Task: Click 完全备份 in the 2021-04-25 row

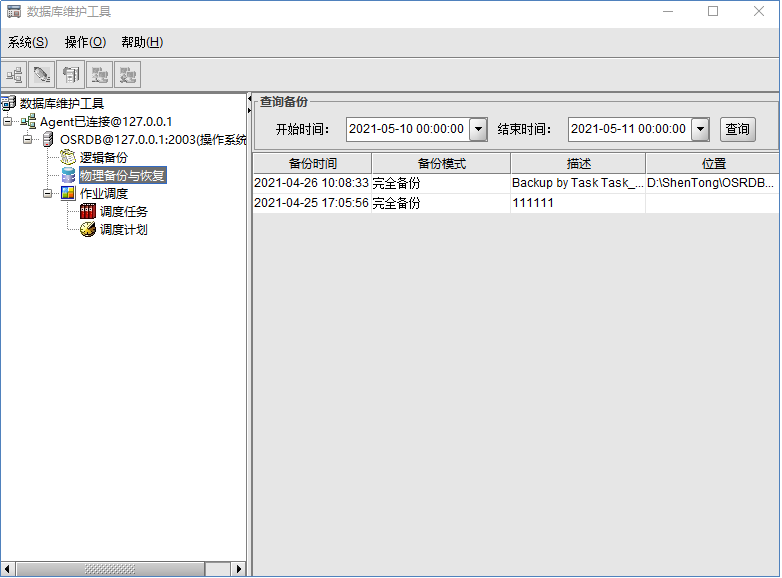Action: pos(441,203)
